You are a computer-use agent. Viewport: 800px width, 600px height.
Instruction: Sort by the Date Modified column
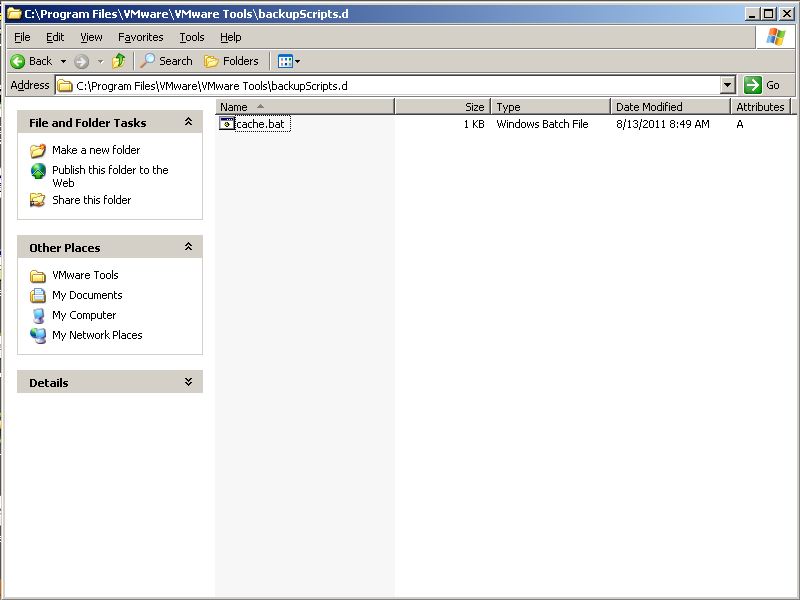pos(670,107)
